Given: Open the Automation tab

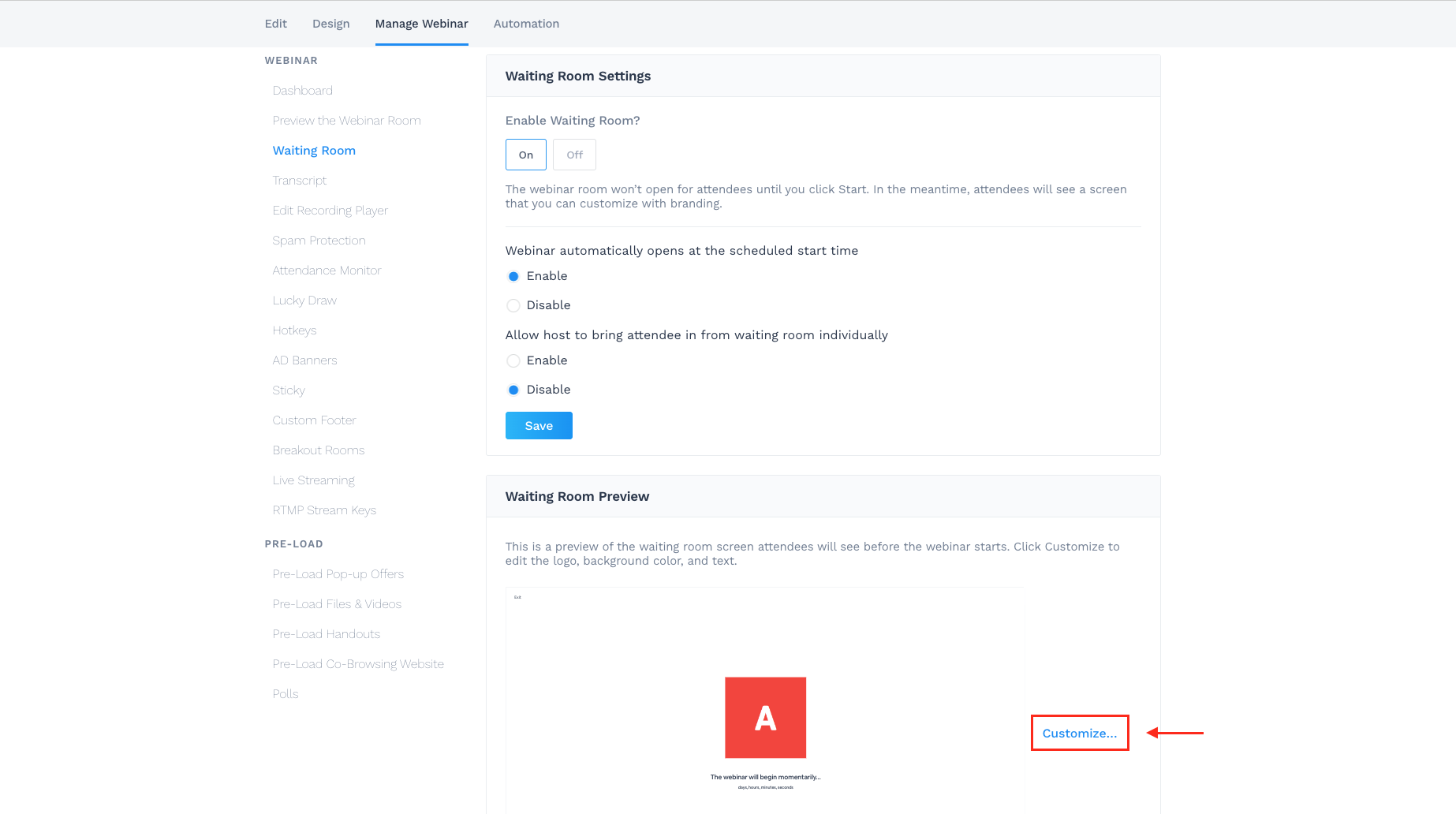Looking at the screenshot, I should 526,24.
